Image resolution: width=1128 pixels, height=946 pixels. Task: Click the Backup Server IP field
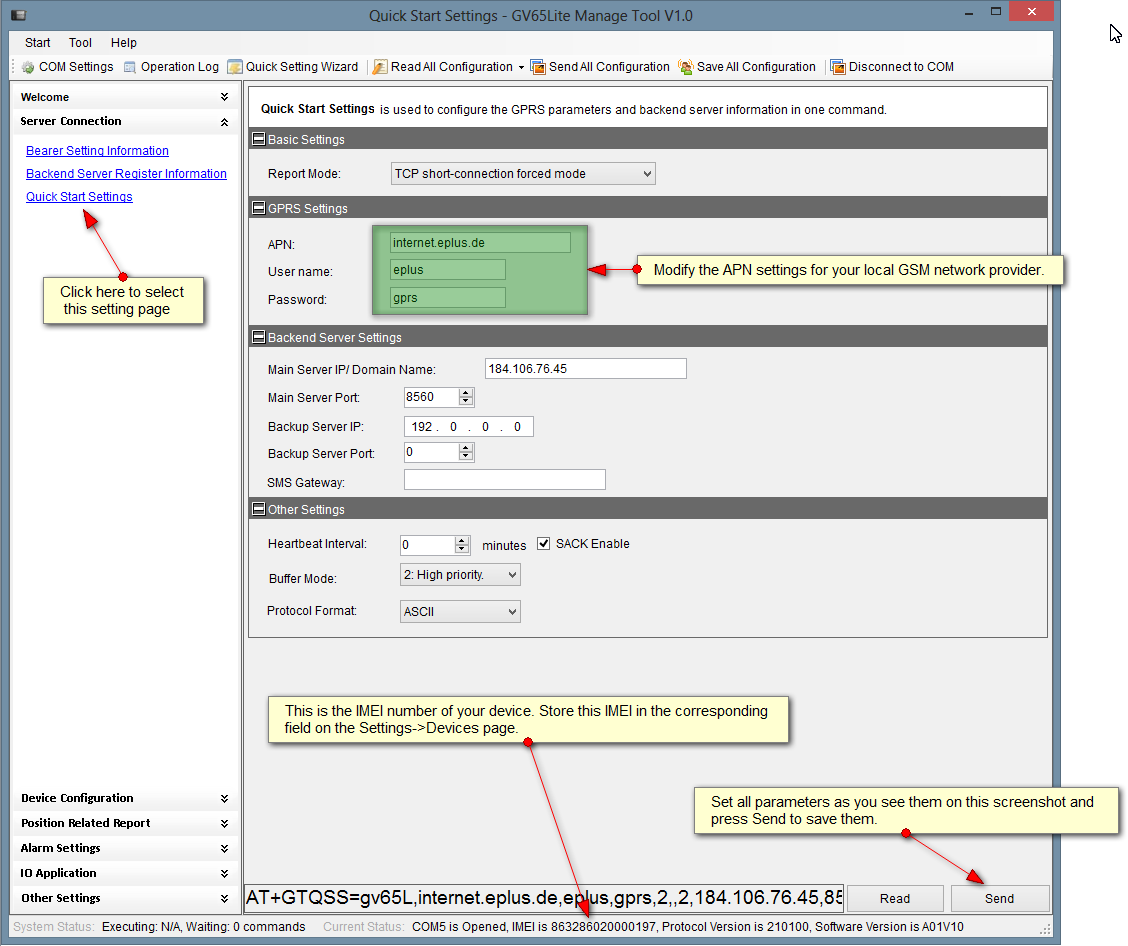pos(468,427)
